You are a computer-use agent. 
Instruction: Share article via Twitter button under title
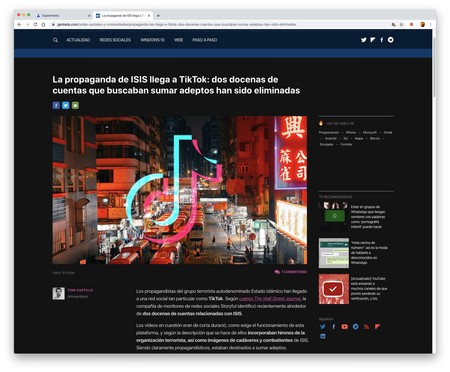click(x=66, y=105)
